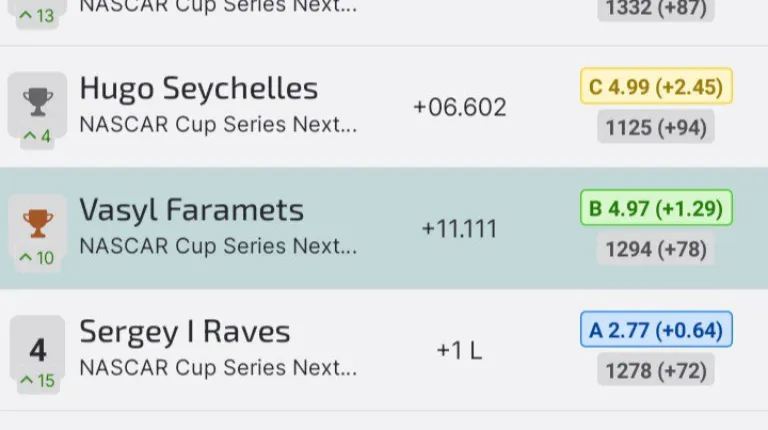Click the 1278 (+72) iRating badge

click(x=656, y=370)
